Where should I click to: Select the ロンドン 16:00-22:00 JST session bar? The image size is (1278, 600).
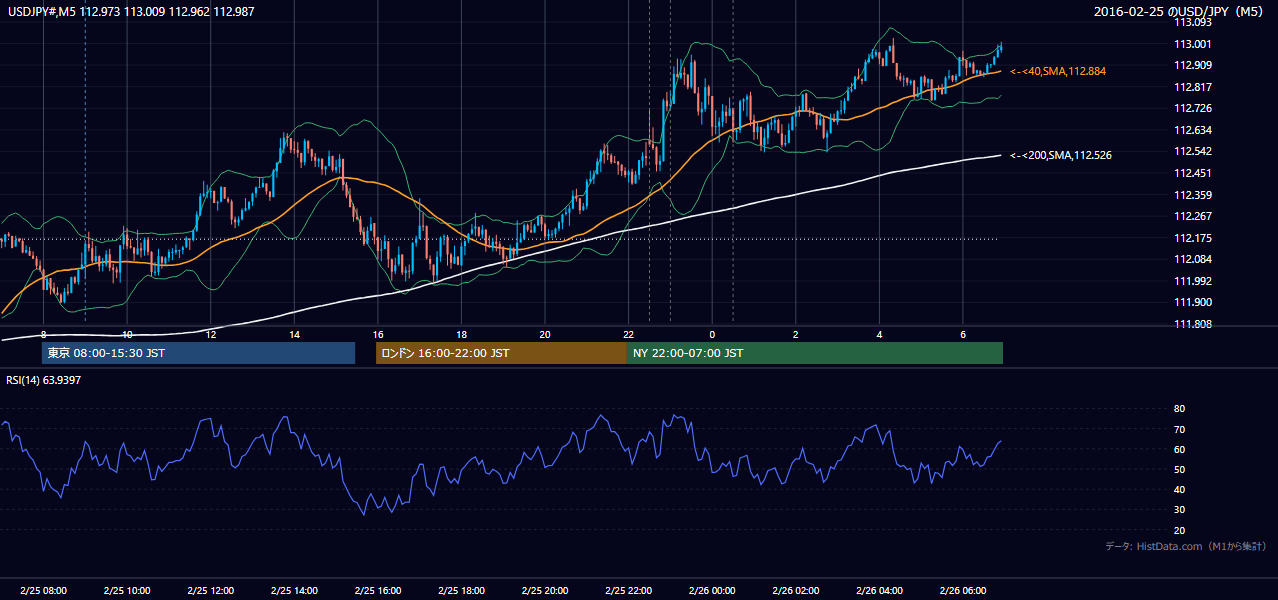tap(501, 353)
